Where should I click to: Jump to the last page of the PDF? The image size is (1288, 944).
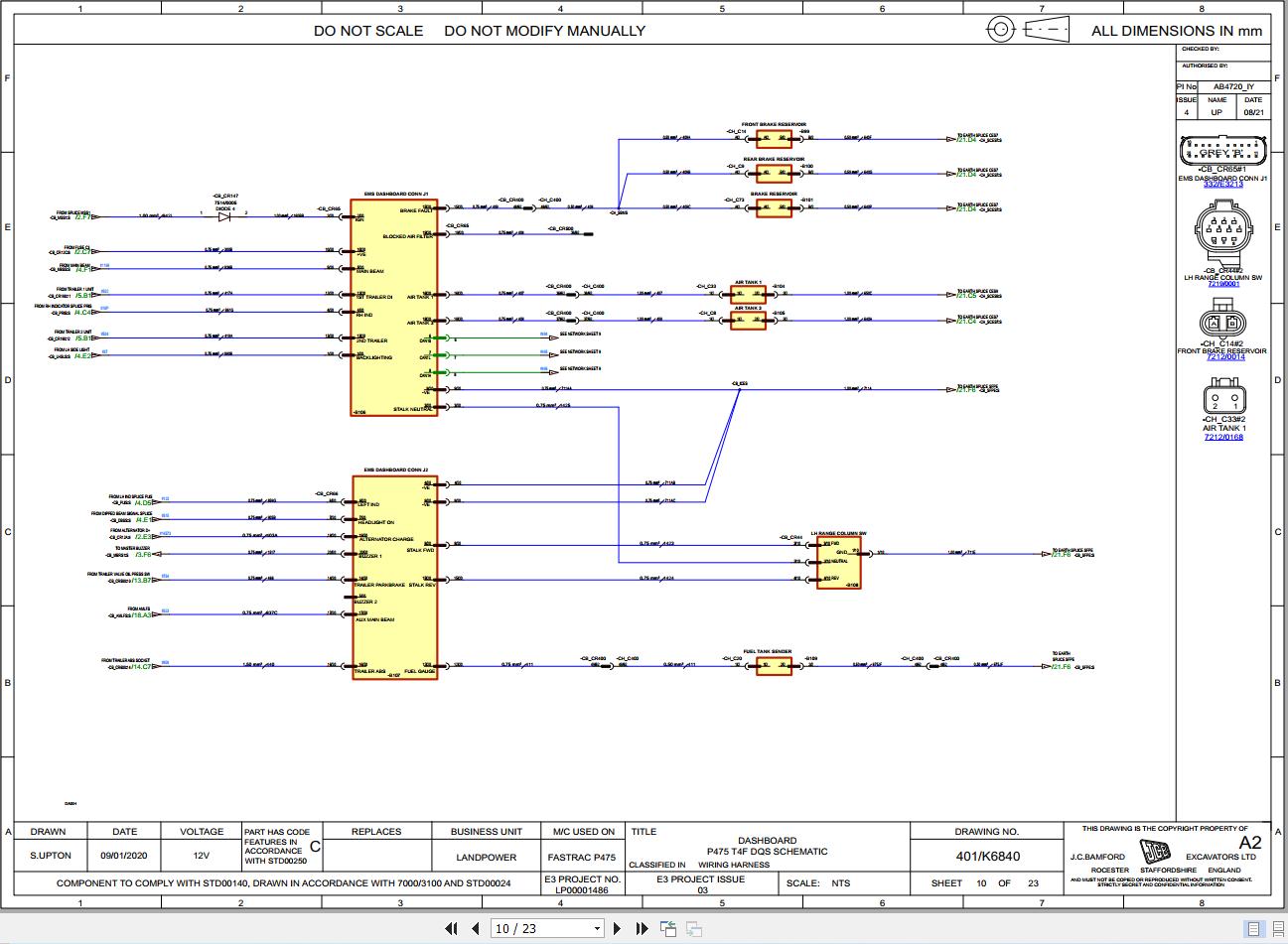644,928
